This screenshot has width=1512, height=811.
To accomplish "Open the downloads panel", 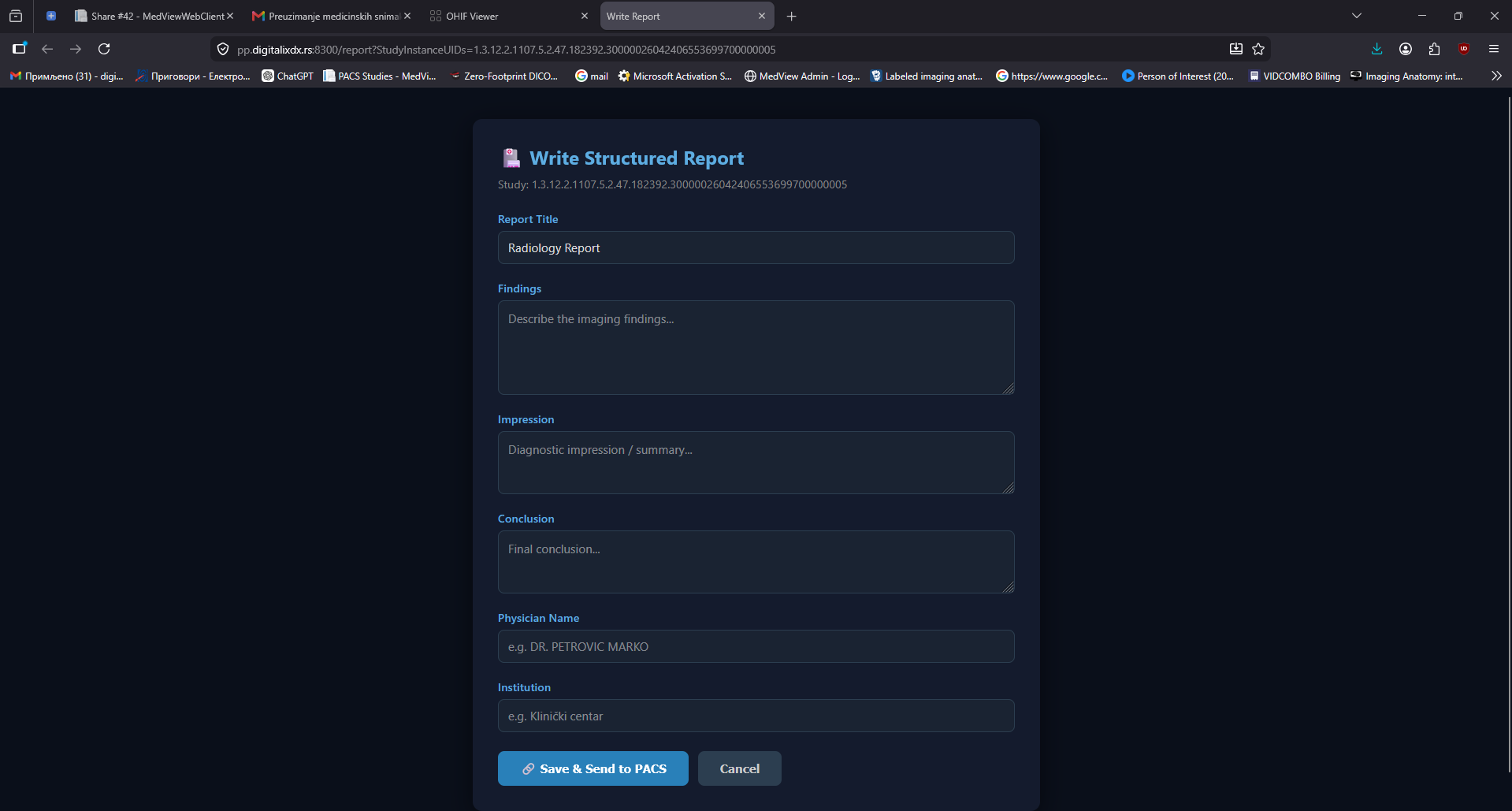I will tap(1377, 49).
